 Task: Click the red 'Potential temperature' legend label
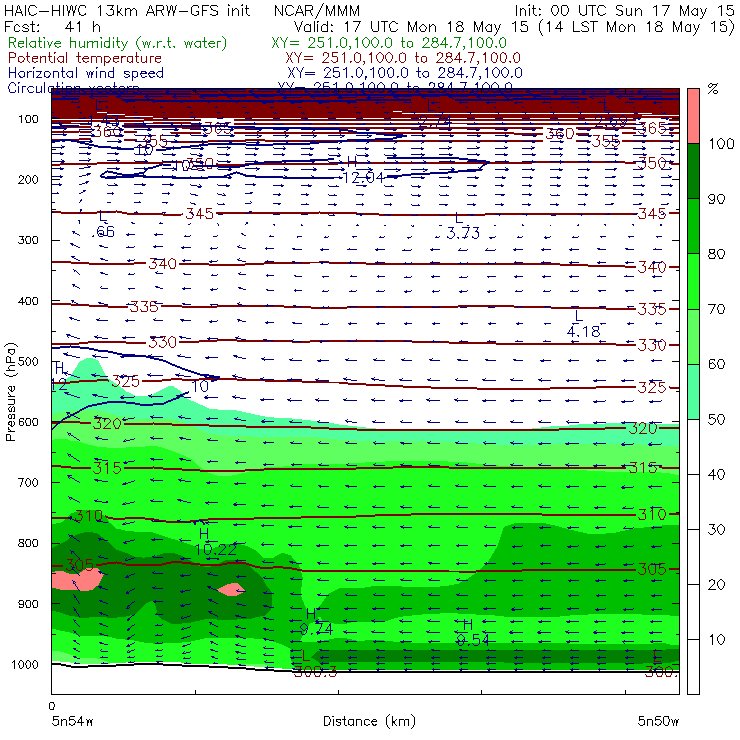(x=85, y=58)
